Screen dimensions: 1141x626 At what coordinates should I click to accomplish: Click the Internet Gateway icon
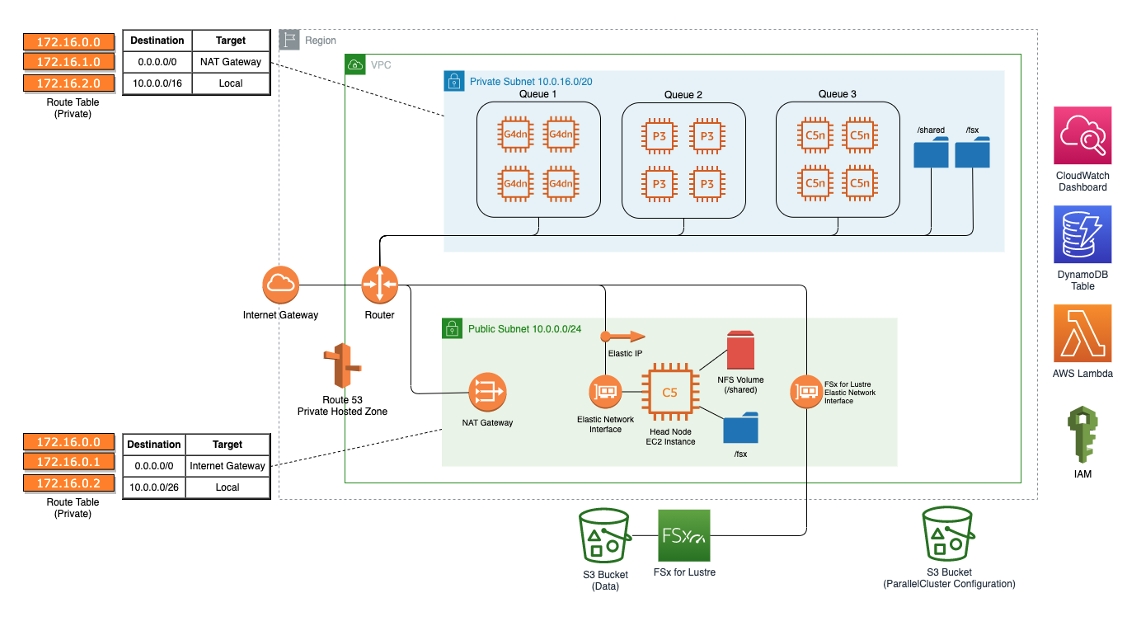279,285
